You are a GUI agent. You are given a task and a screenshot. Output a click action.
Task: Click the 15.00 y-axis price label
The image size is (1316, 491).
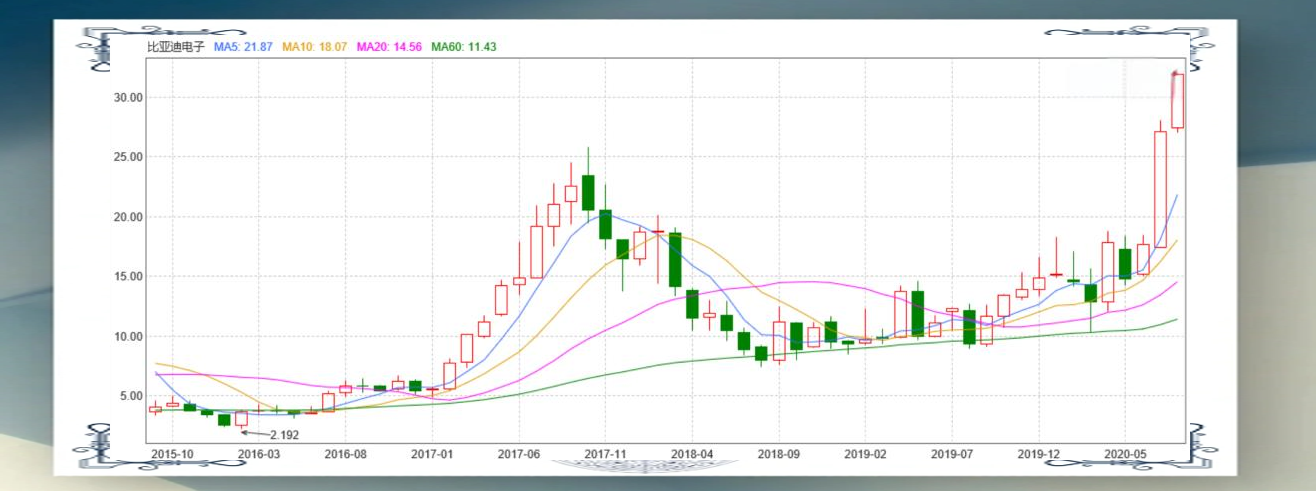click(x=128, y=277)
